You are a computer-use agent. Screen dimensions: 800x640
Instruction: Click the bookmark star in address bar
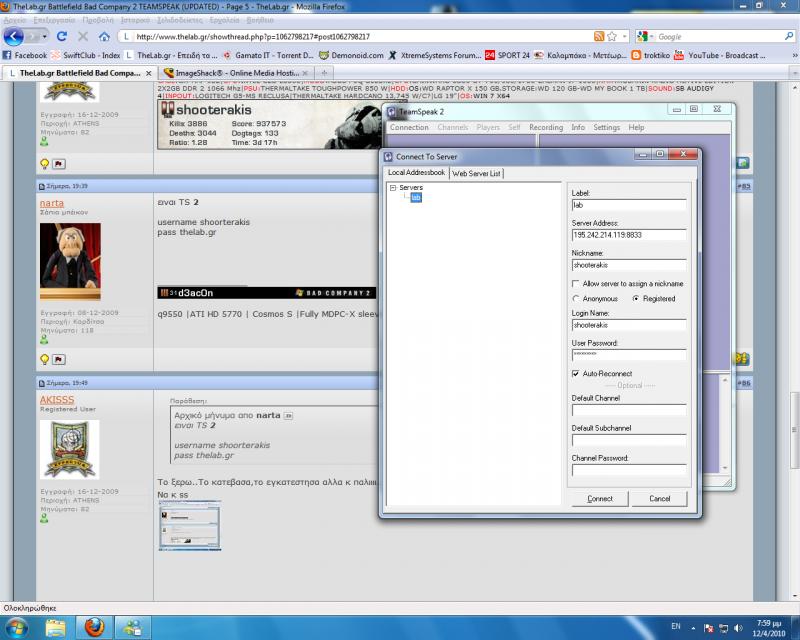tap(612, 36)
